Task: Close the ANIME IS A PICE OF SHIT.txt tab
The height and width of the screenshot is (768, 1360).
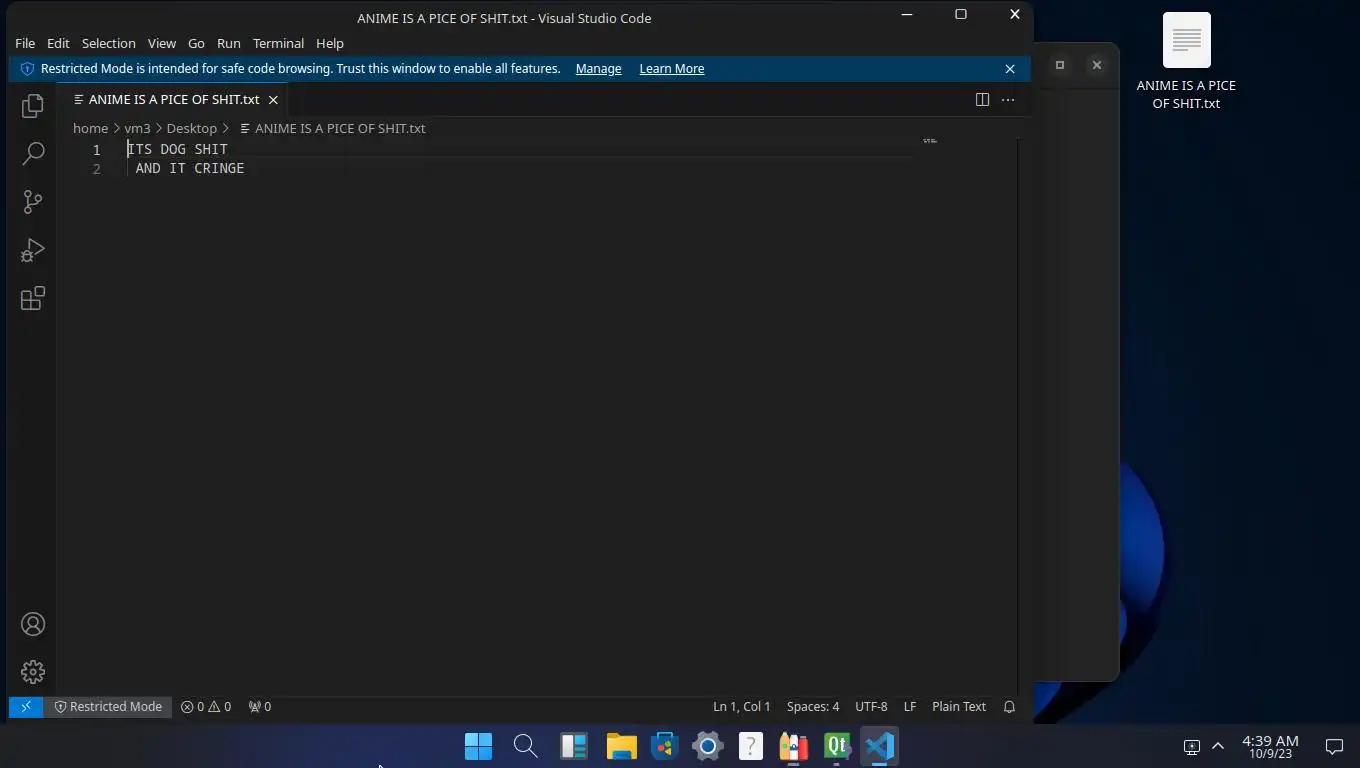Action: pyautogui.click(x=273, y=100)
